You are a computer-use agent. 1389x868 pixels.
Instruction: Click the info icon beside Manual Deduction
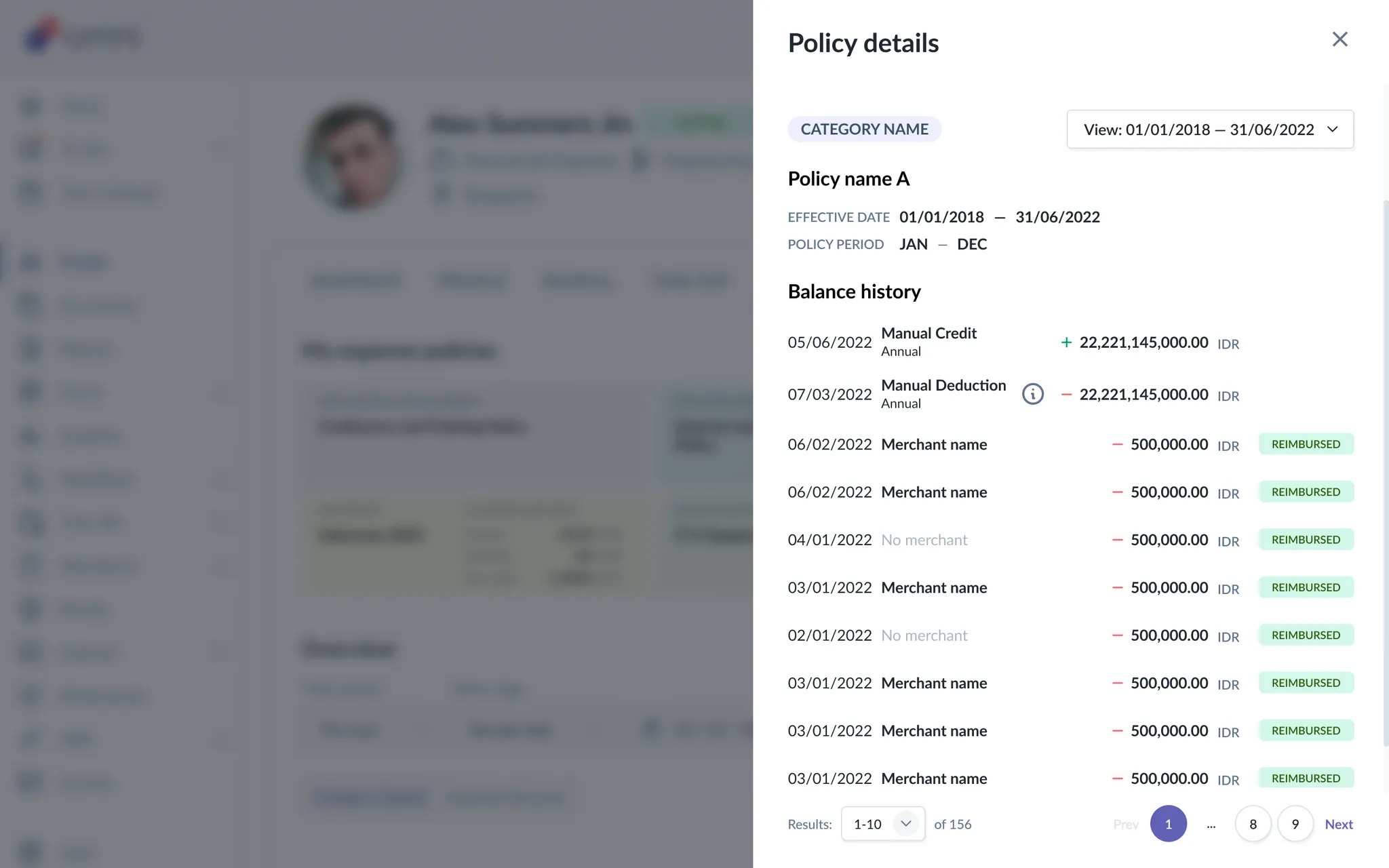[x=1032, y=394]
